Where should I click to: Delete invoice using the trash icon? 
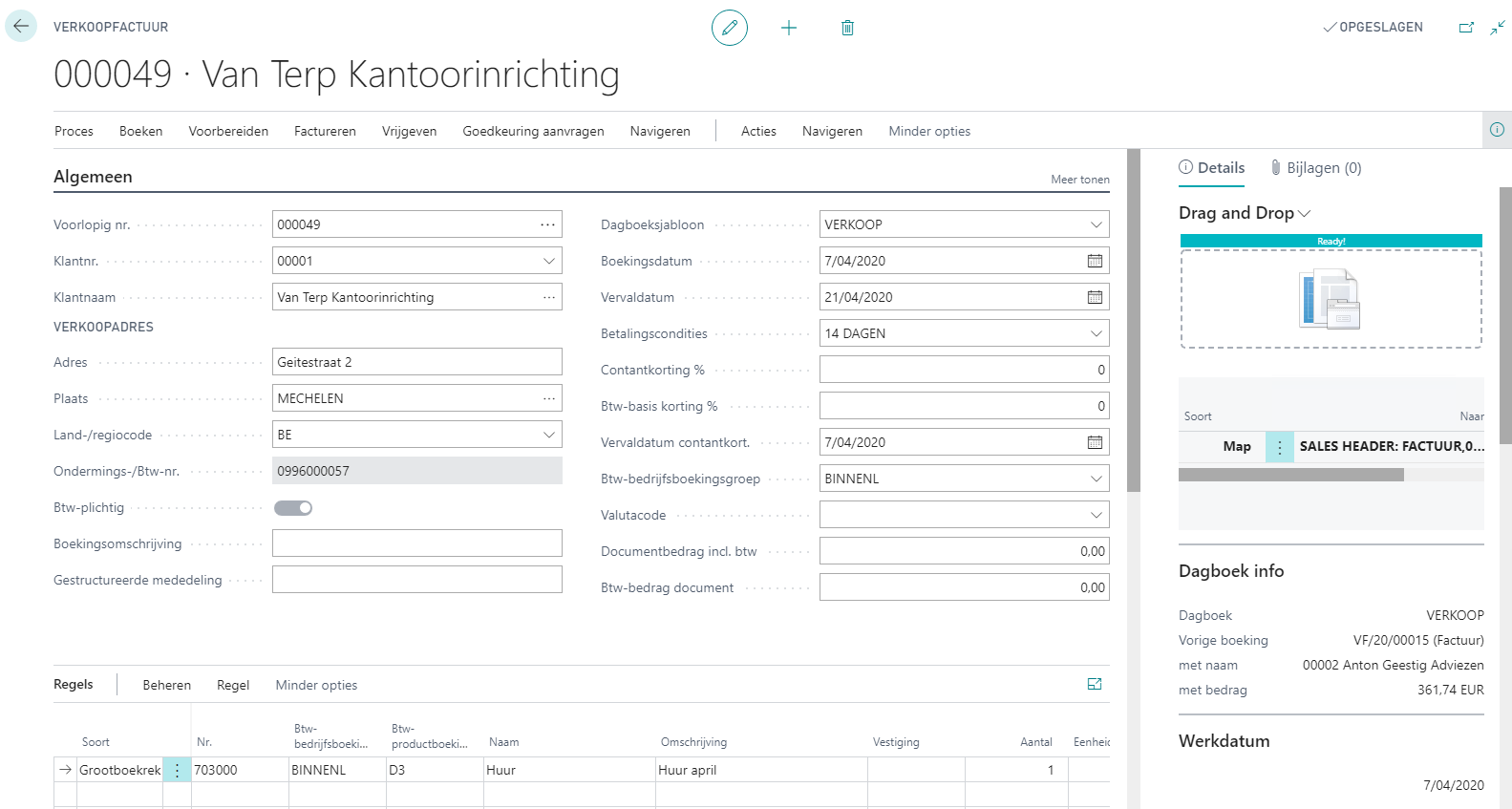[847, 28]
